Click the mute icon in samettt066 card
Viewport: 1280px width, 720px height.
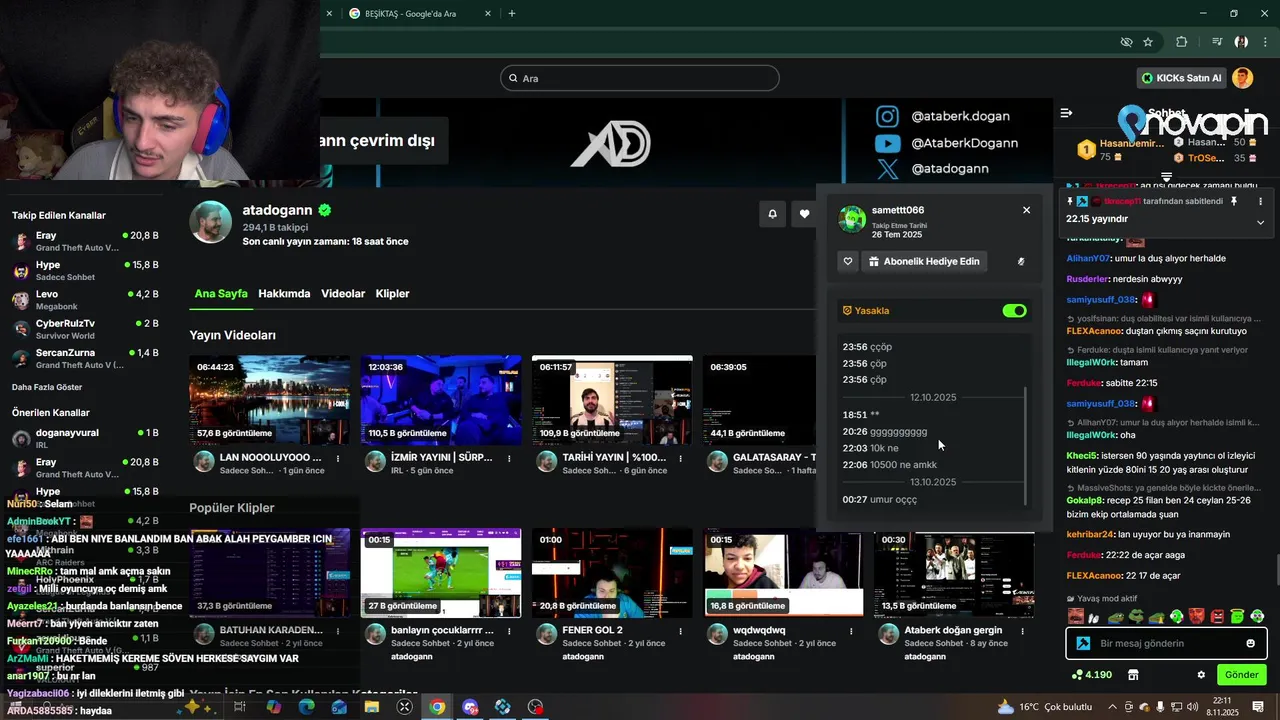(x=1021, y=261)
